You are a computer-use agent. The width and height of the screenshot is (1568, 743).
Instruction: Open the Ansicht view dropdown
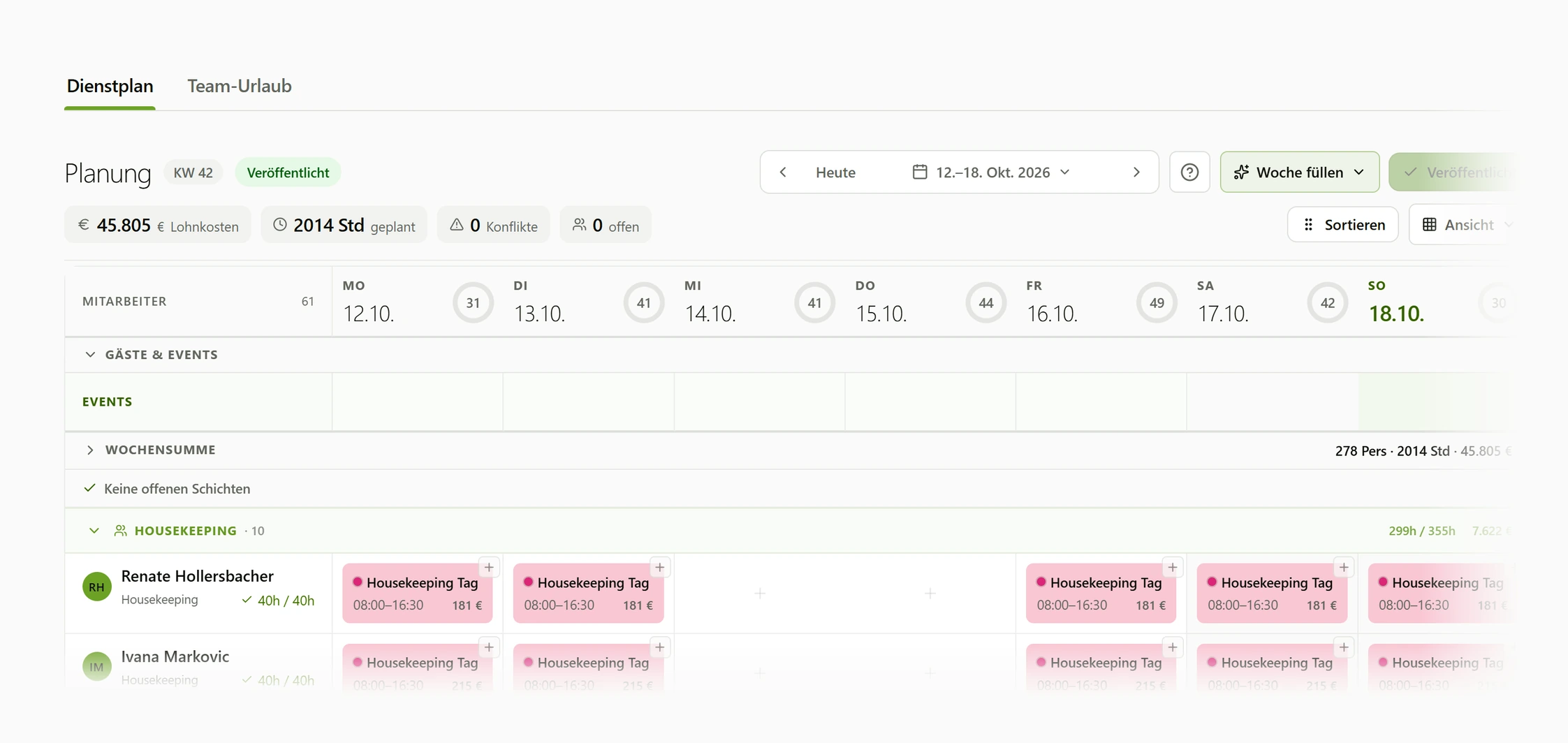click(1467, 225)
